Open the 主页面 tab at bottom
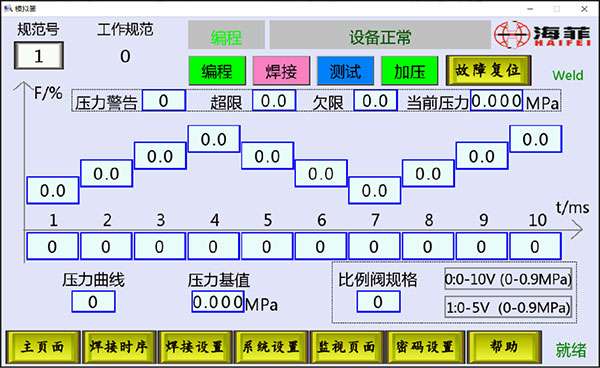The height and width of the screenshot is (368, 600). [x=43, y=347]
